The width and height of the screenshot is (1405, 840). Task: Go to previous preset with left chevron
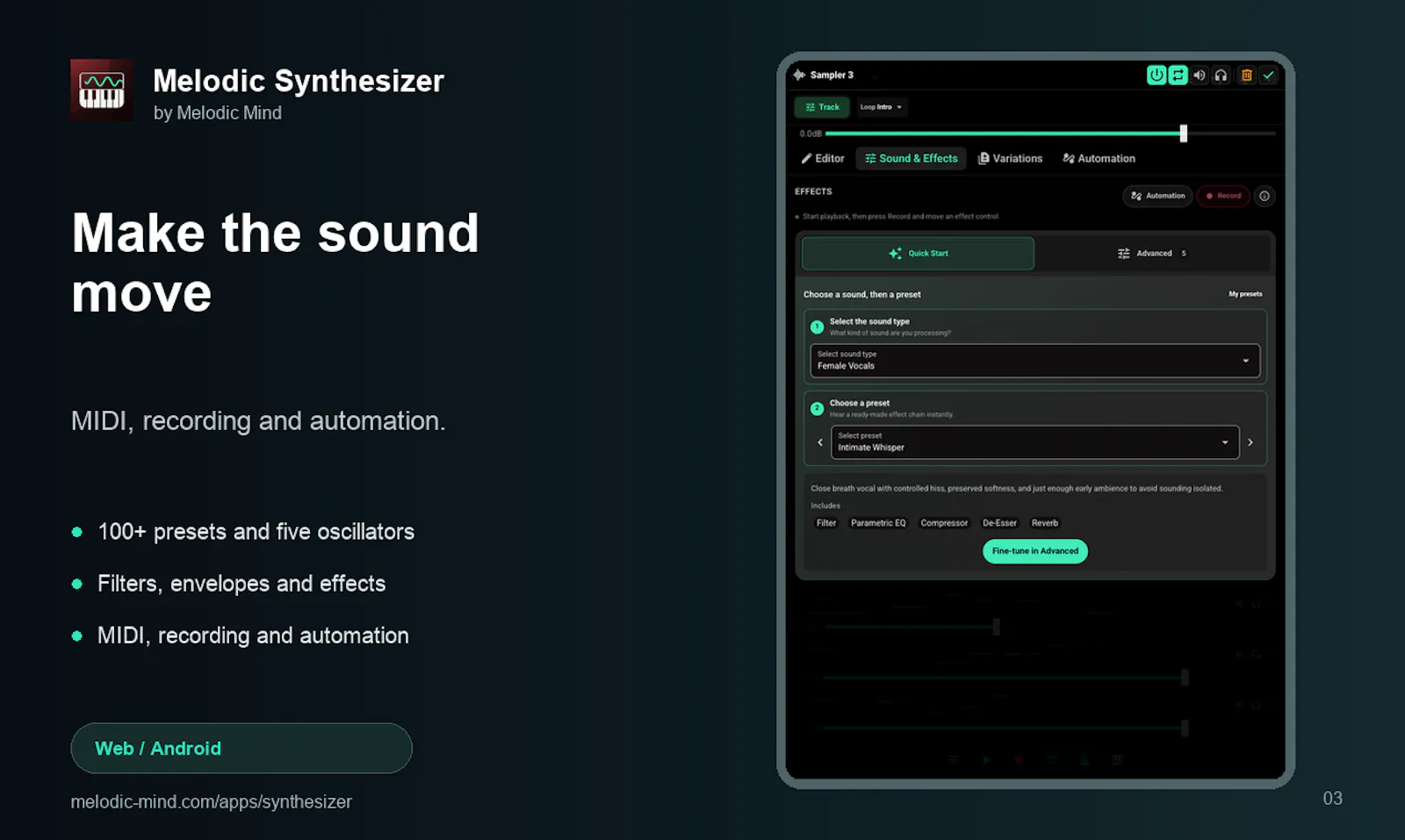click(820, 442)
